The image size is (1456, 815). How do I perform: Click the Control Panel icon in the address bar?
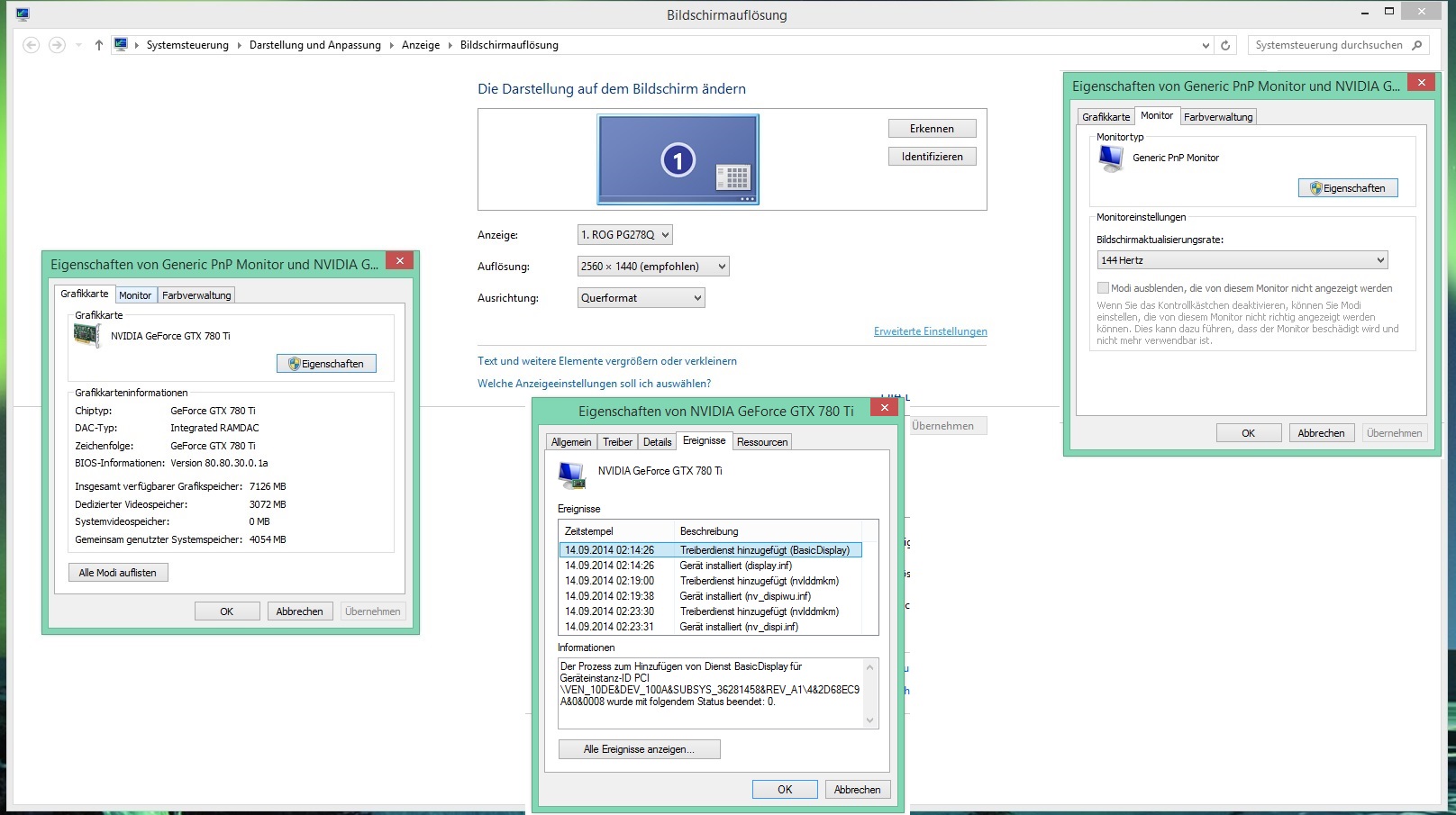point(121,45)
